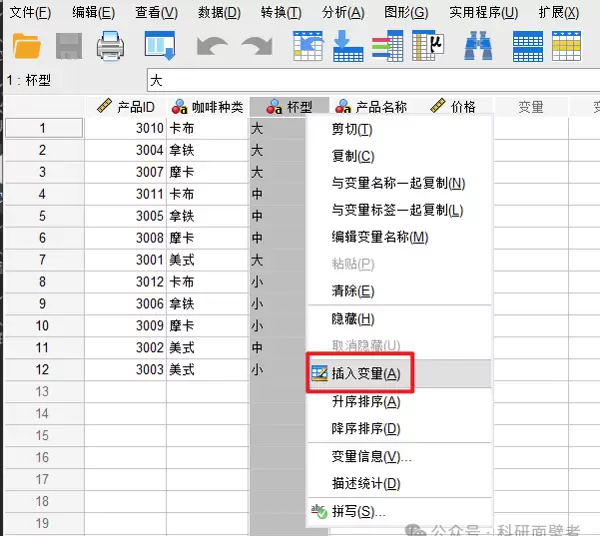Click the Print icon in the toolbar
Image resolution: width=600 pixels, height=536 pixels.
point(111,45)
